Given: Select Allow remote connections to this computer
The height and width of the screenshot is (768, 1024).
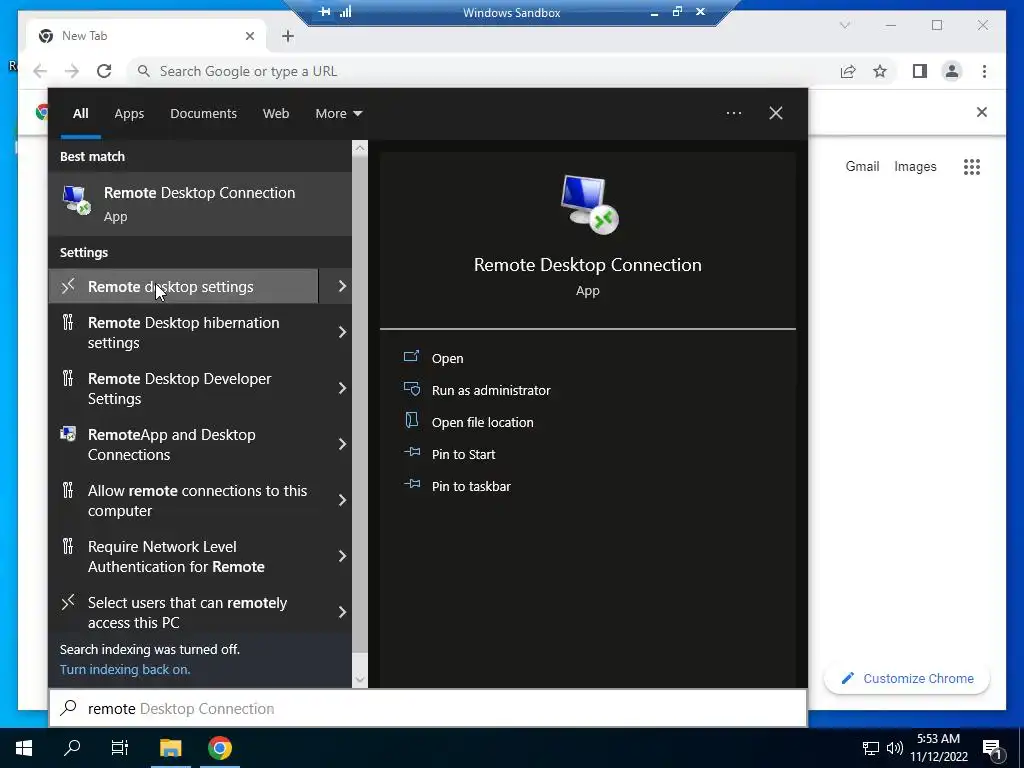Looking at the screenshot, I should click(x=184, y=500).
